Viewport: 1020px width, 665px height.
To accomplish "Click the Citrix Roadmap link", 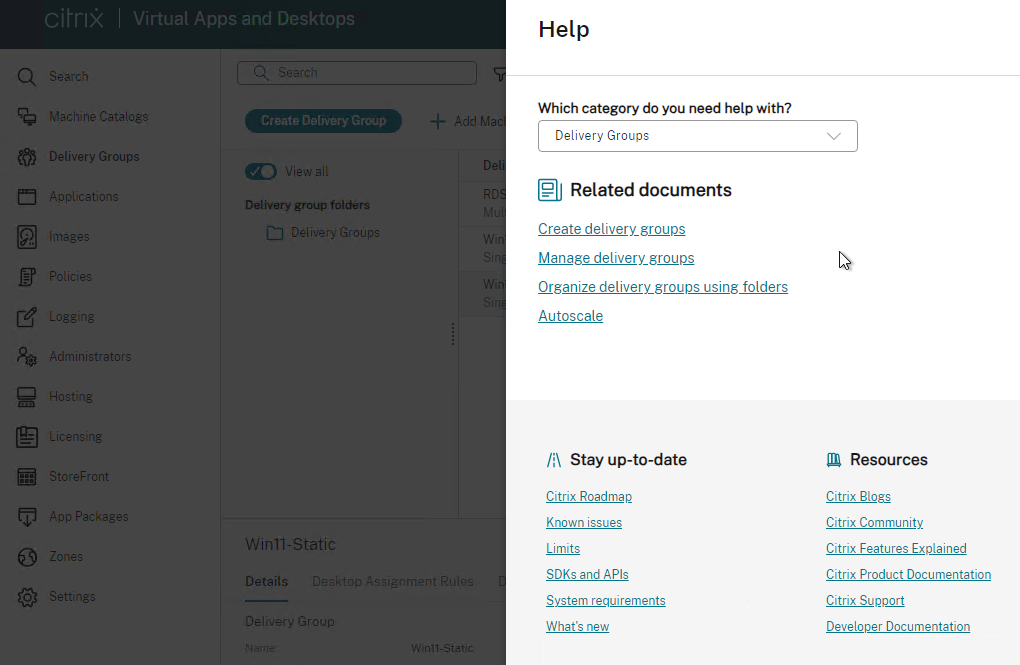I will click(x=588, y=497).
